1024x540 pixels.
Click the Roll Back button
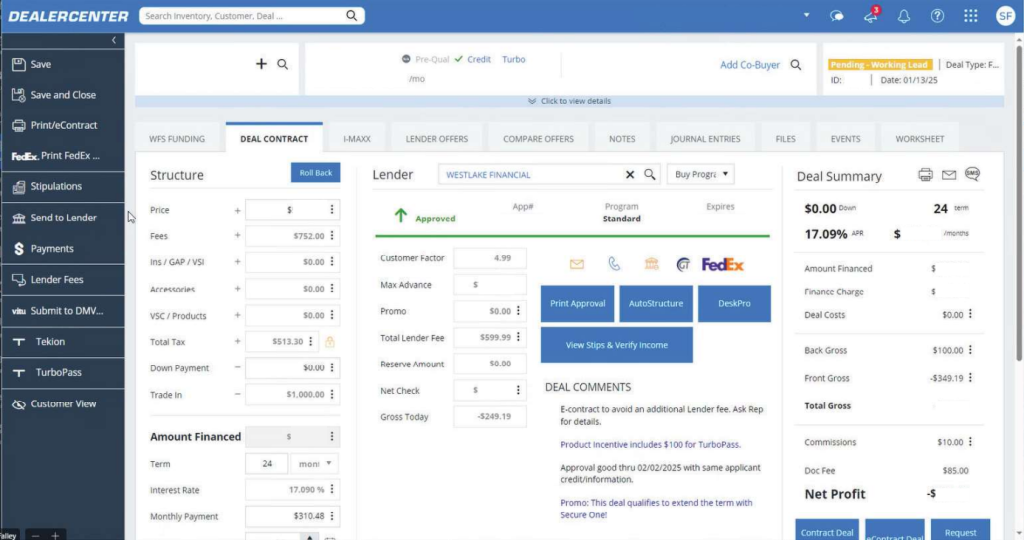[315, 173]
